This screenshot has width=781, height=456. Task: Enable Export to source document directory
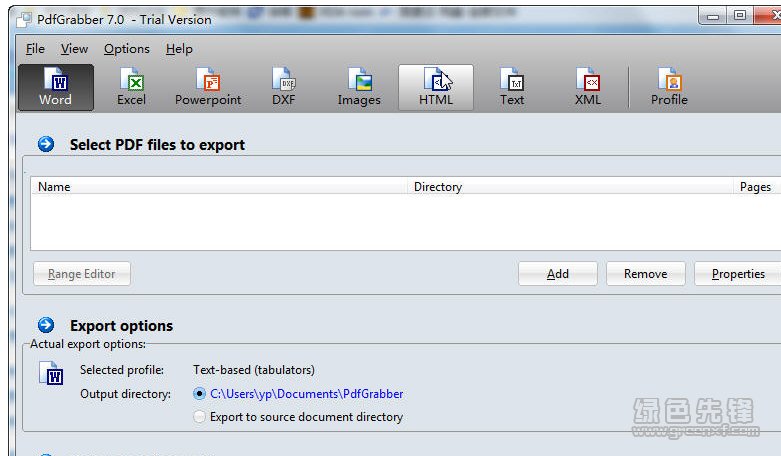[x=199, y=417]
